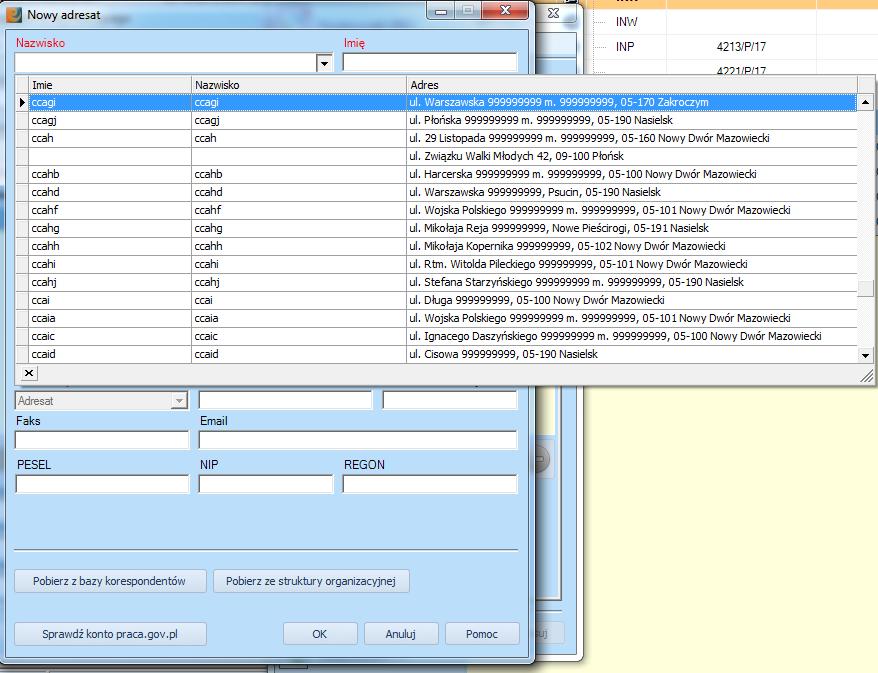Click address ul. Harcerska, Nowy Dwór Mazowiecki
This screenshot has height=673, width=878.
(x=582, y=174)
